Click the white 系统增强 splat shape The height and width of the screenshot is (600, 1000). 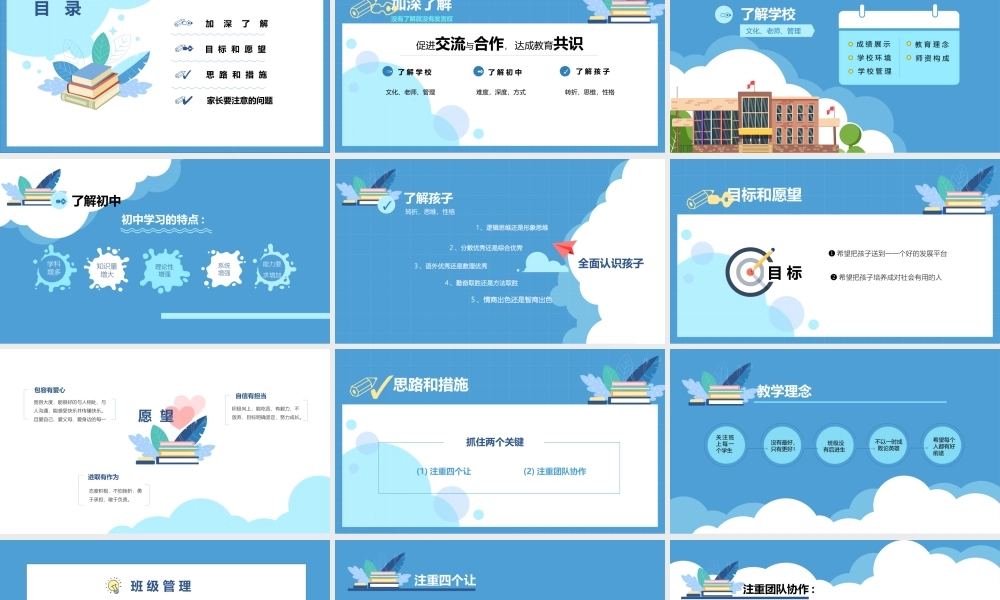click(x=224, y=268)
